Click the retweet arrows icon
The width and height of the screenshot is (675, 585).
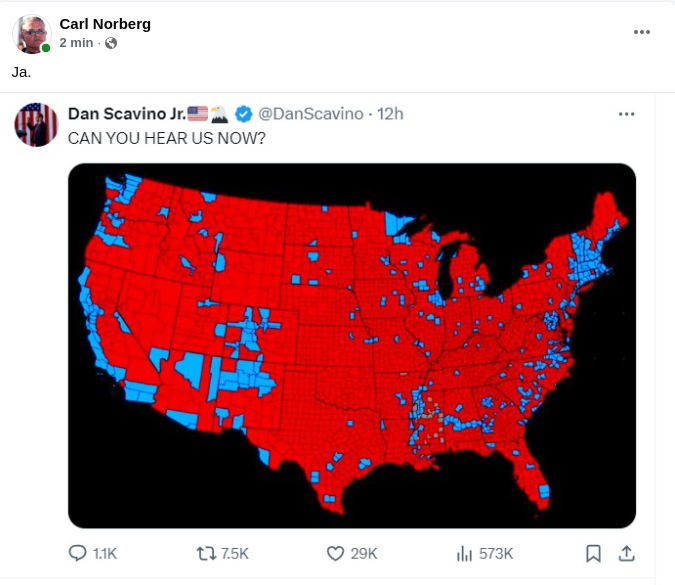coord(205,553)
